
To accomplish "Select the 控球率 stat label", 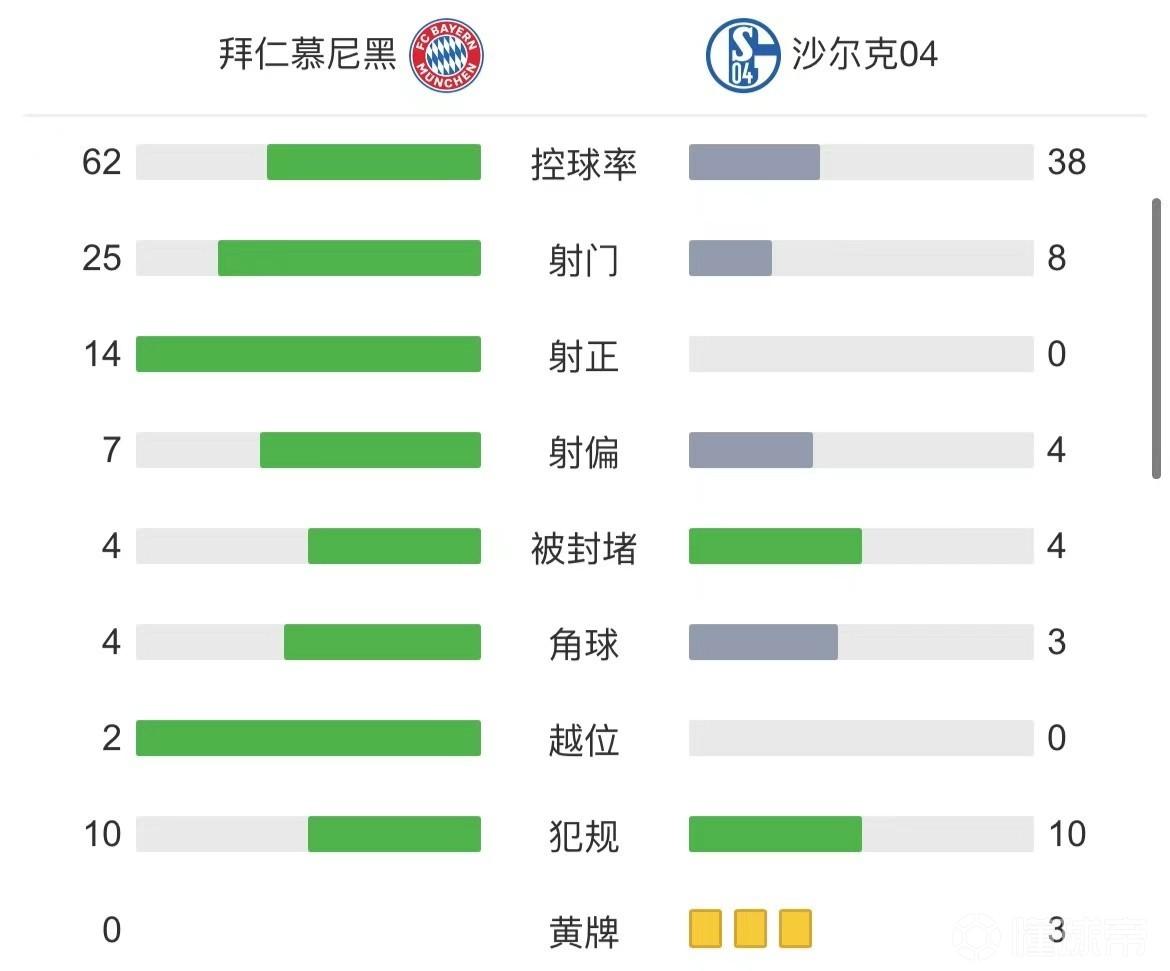I will pos(584,163).
